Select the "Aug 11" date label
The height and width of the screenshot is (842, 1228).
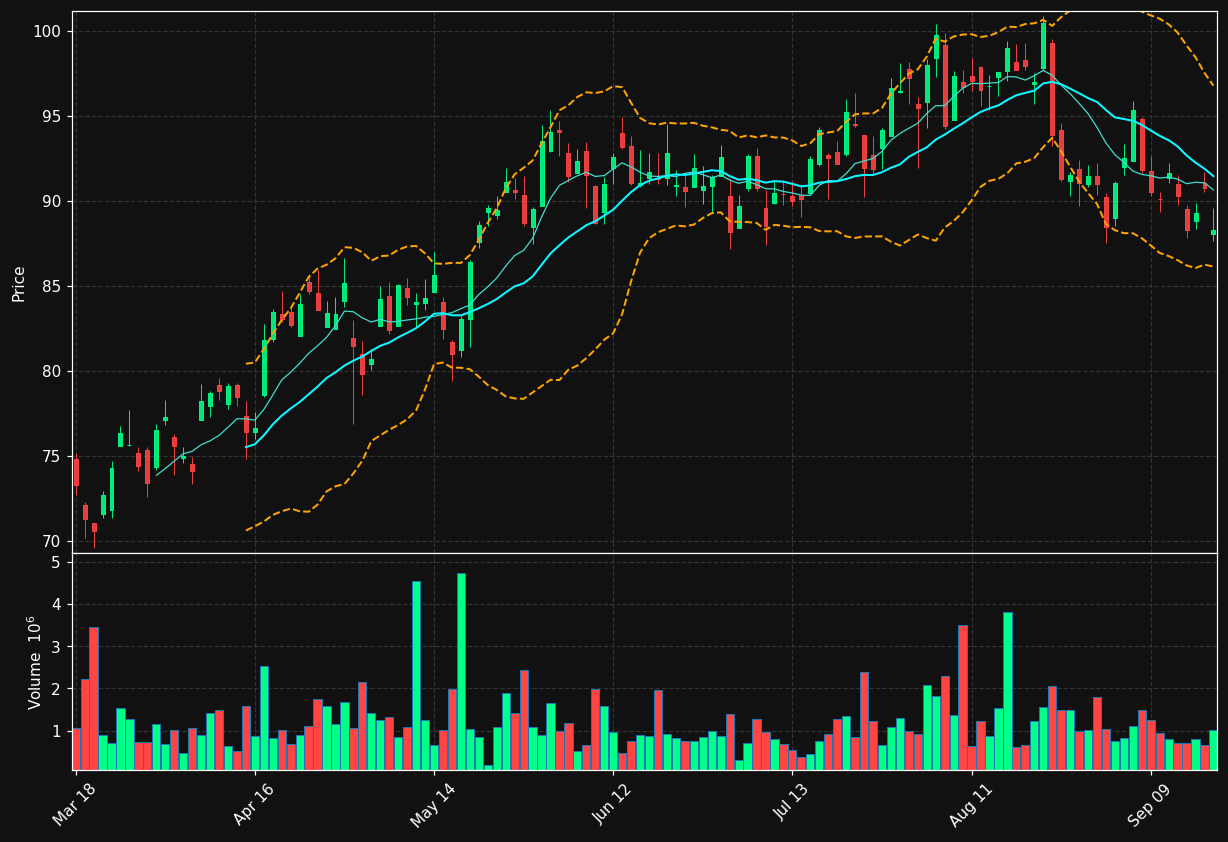[970, 804]
